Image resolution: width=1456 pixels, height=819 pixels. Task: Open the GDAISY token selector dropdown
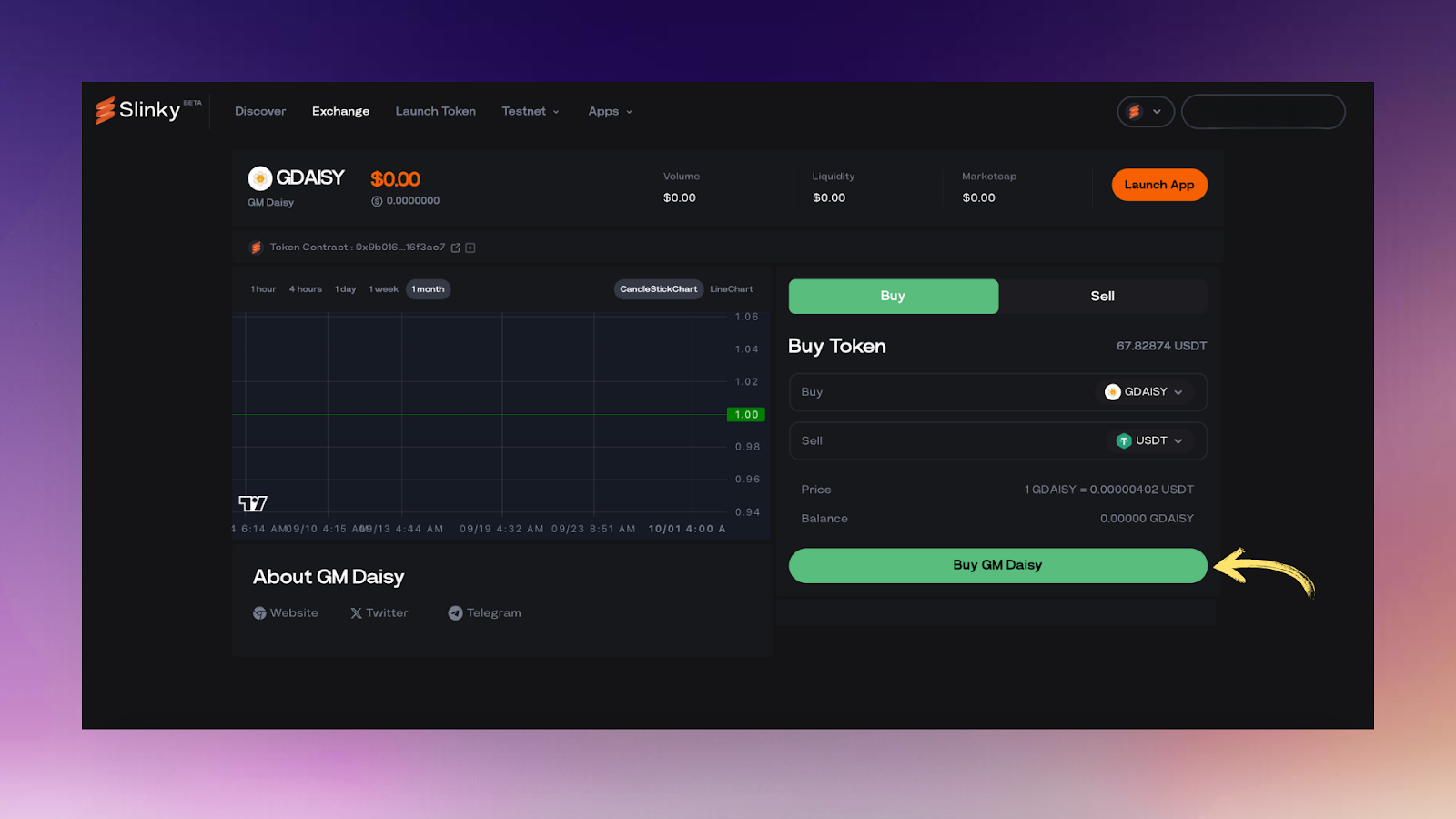tap(1144, 392)
